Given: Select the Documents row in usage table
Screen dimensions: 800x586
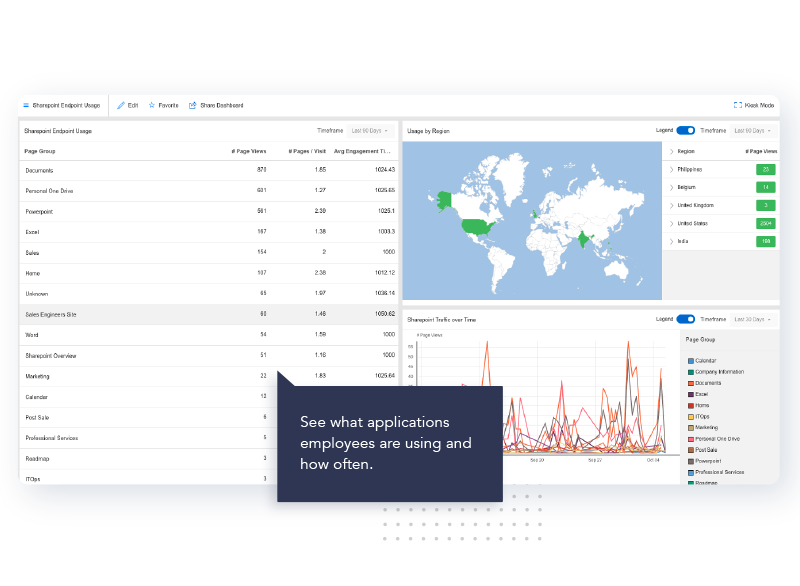Looking at the screenshot, I should 209,170.
